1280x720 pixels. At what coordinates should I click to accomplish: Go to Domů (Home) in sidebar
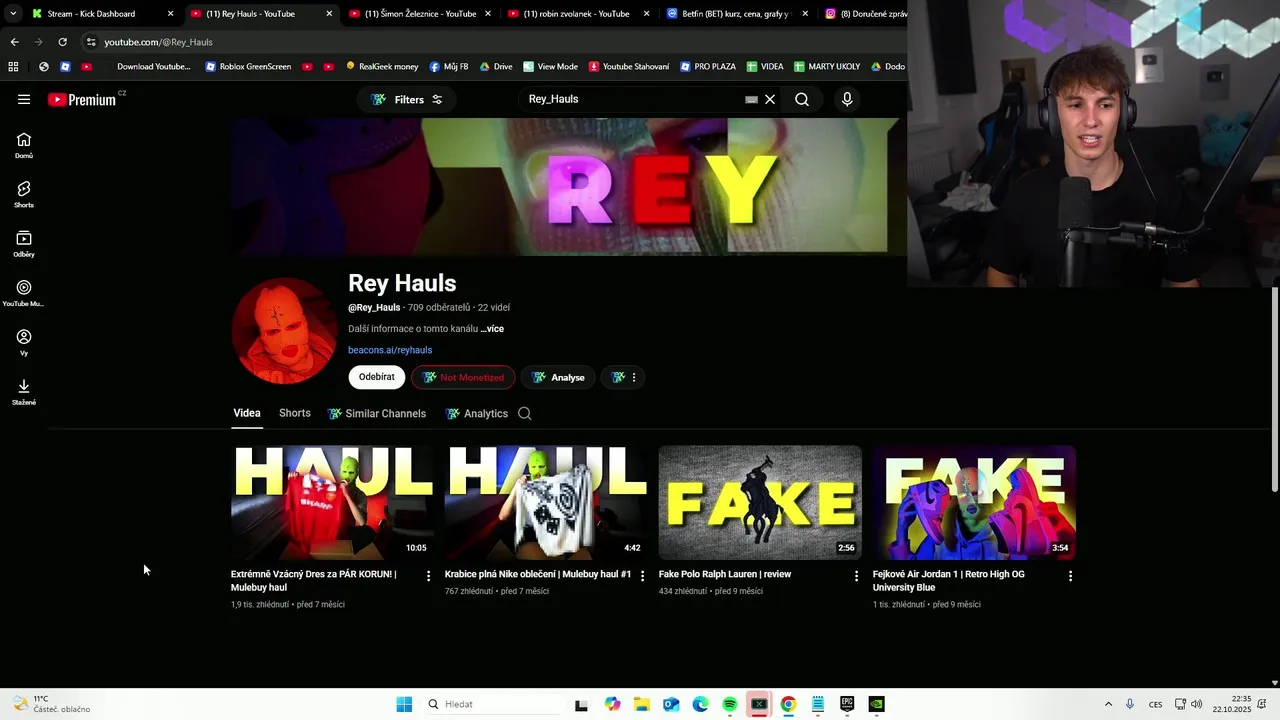24,145
